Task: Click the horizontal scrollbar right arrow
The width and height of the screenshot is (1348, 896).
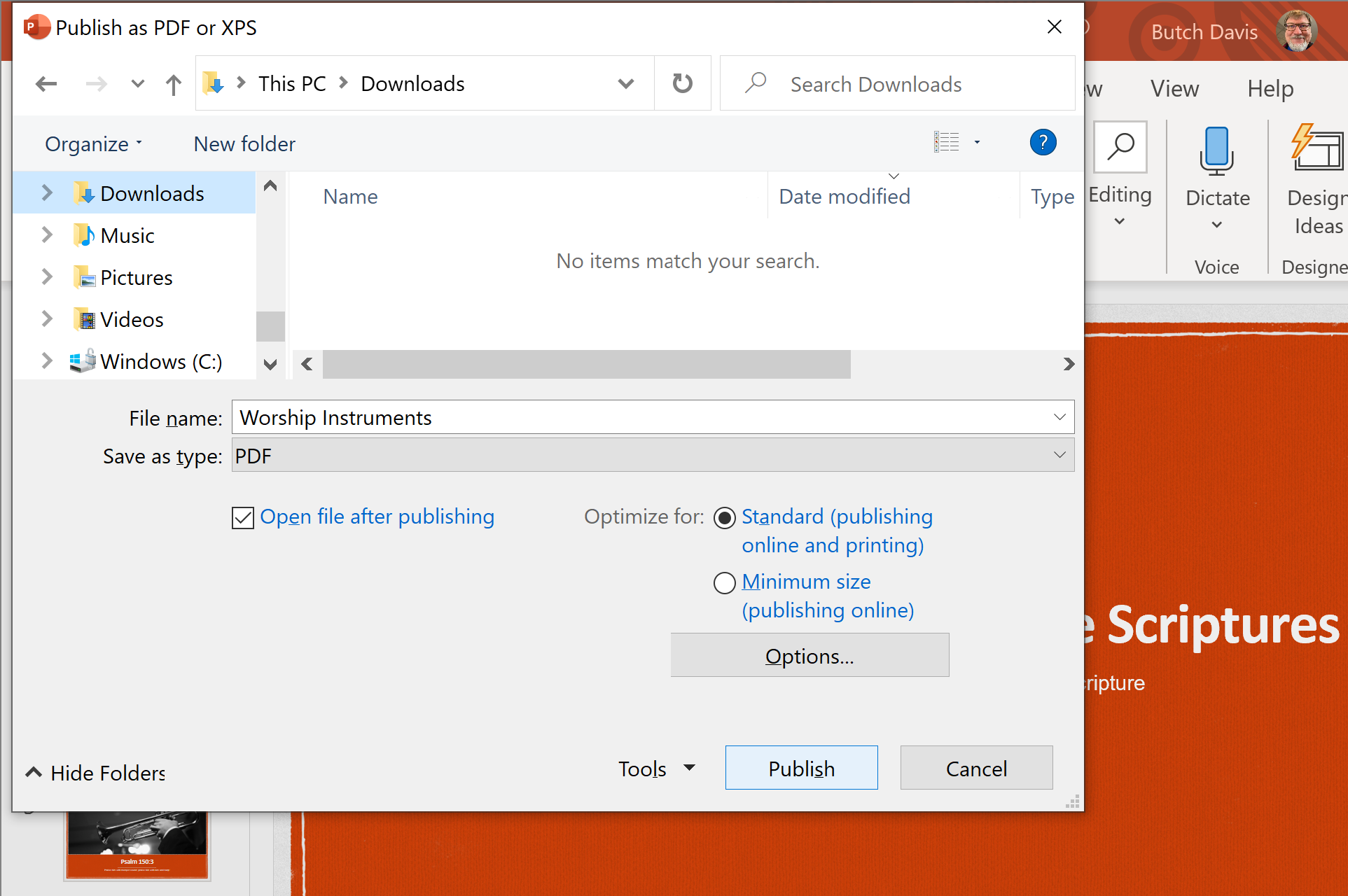Action: pyautogui.click(x=1069, y=364)
